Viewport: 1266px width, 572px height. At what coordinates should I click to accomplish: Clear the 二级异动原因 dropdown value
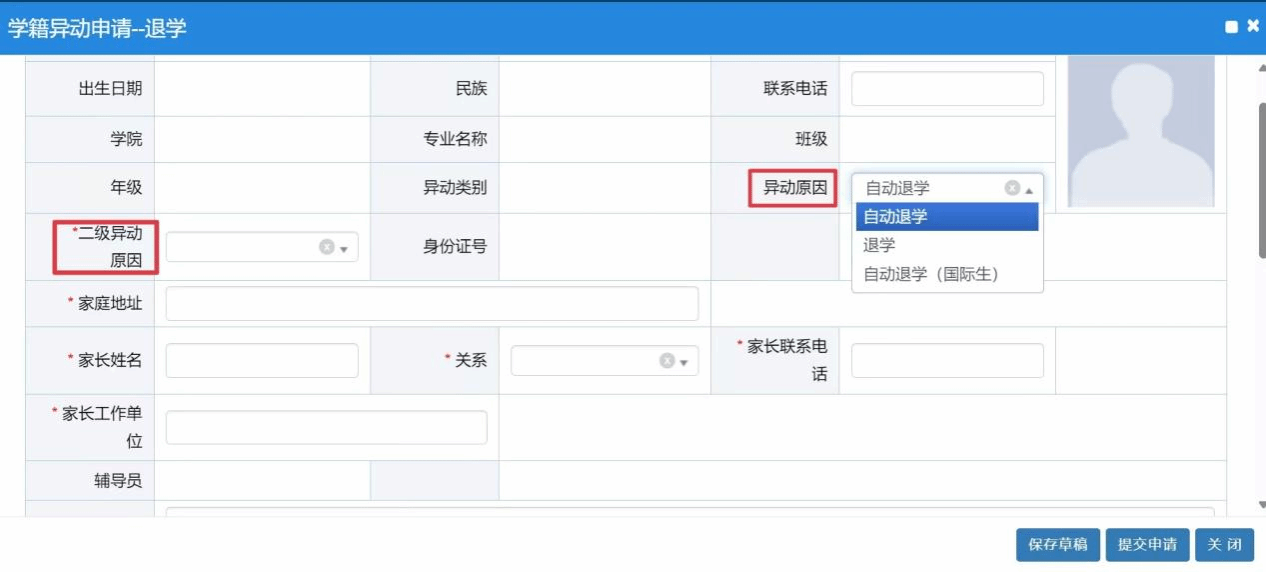pyautogui.click(x=326, y=248)
